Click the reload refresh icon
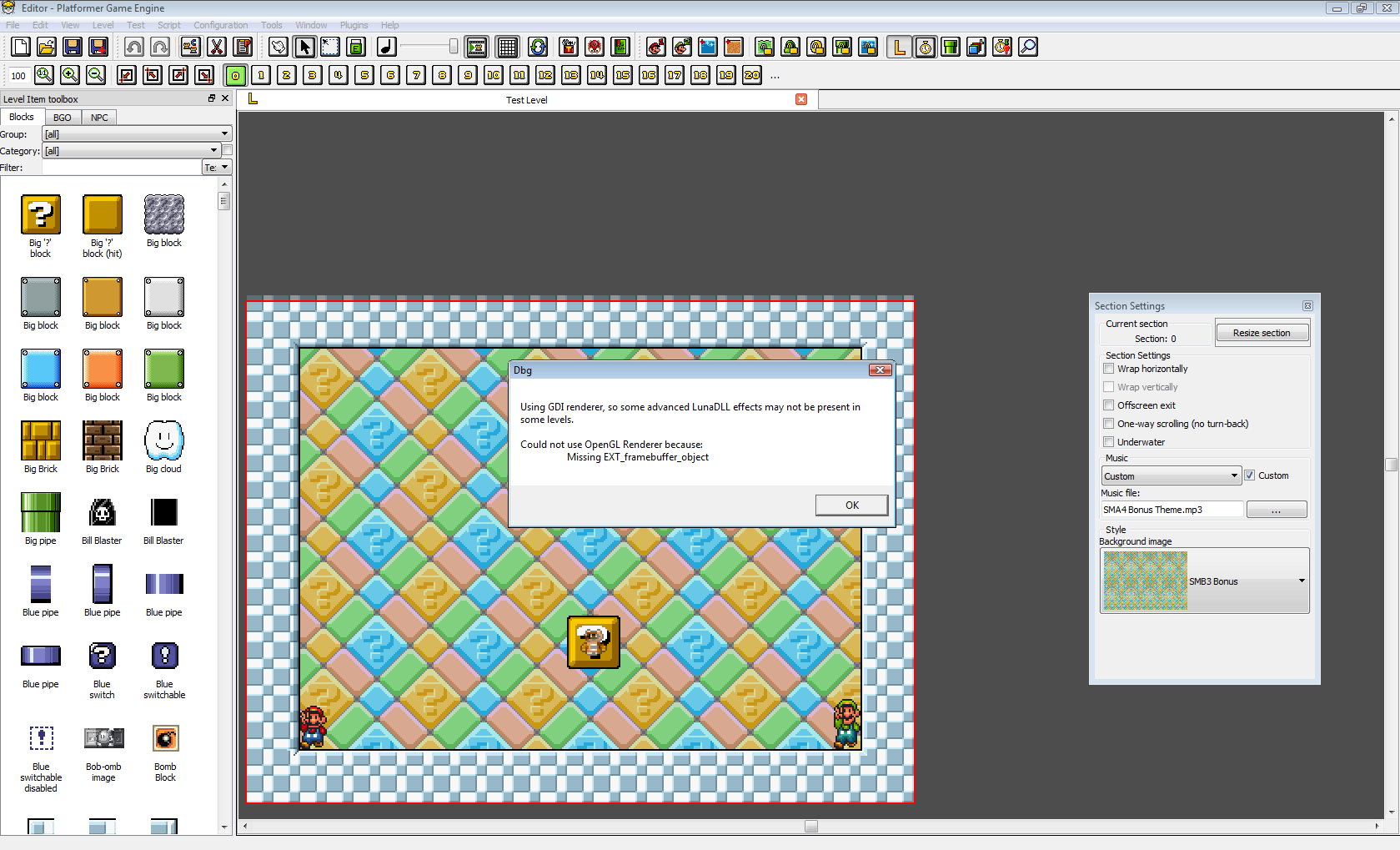Viewport: 1400px width, 850px height. 538,47
